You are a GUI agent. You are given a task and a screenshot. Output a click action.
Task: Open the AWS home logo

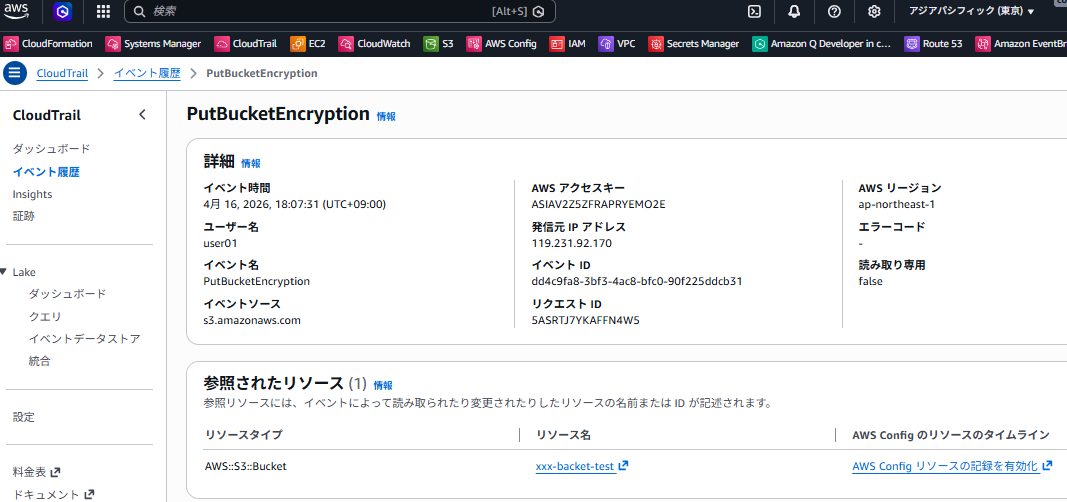click(x=16, y=11)
